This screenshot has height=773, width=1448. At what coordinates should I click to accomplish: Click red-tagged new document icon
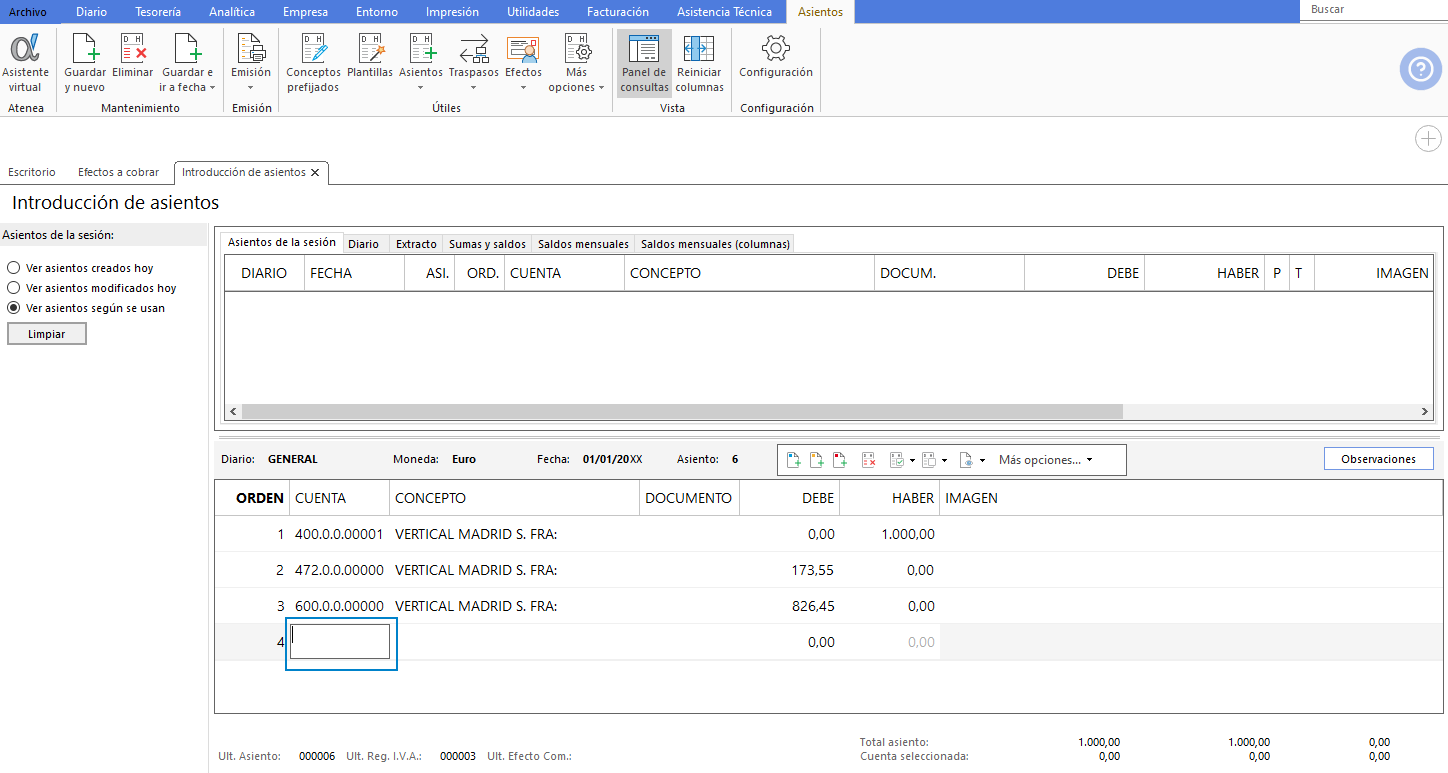[840, 460]
